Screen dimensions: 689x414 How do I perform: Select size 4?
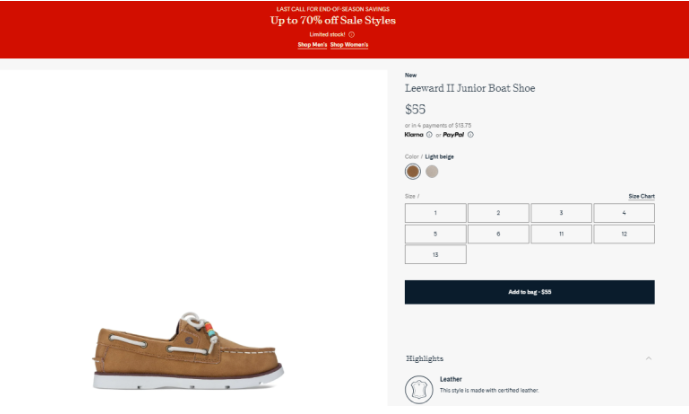[624, 213]
